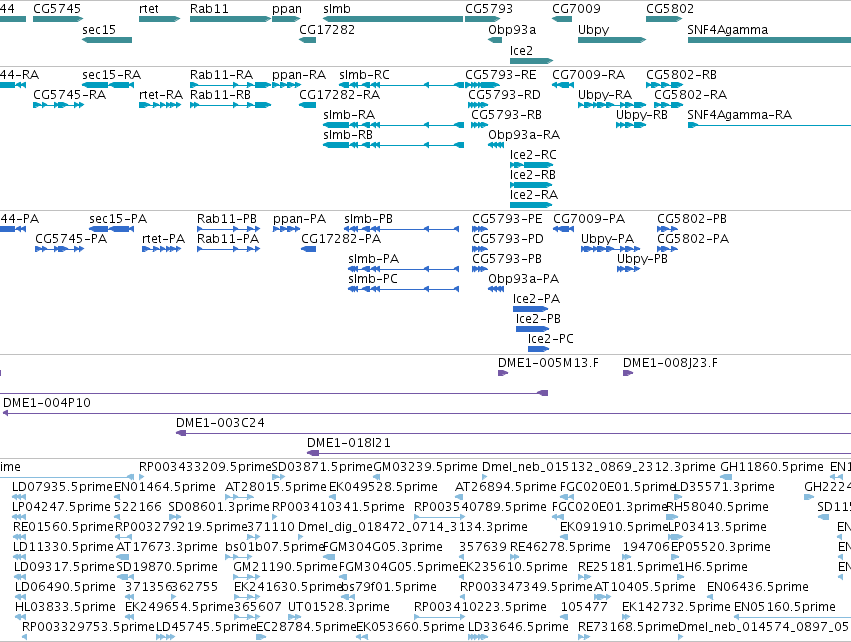Select the DME1-005M13.F clone end
Image resolution: width=851 pixels, height=642 pixels.
tap(503, 373)
